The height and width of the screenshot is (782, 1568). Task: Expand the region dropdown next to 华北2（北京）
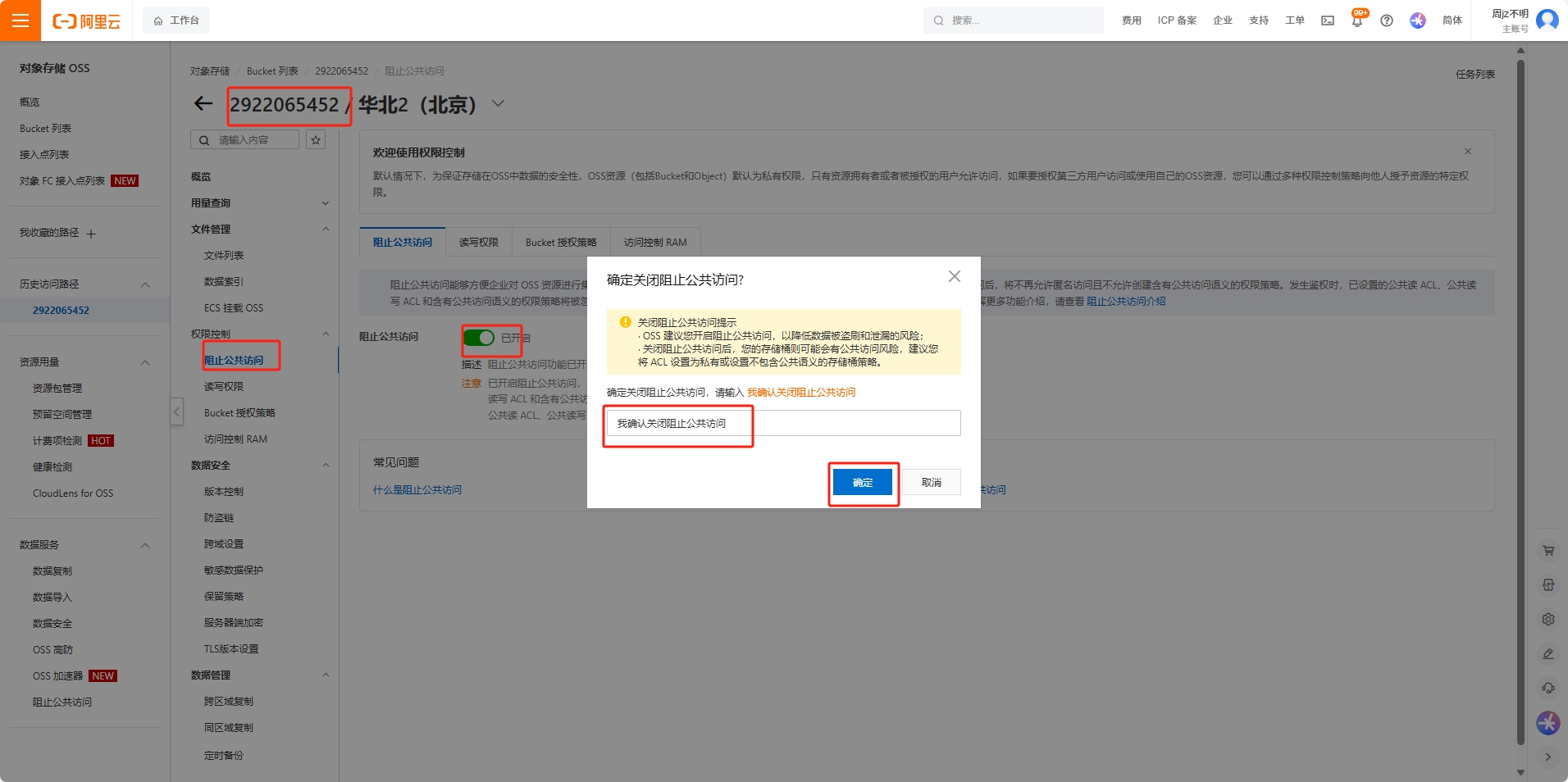[x=498, y=104]
